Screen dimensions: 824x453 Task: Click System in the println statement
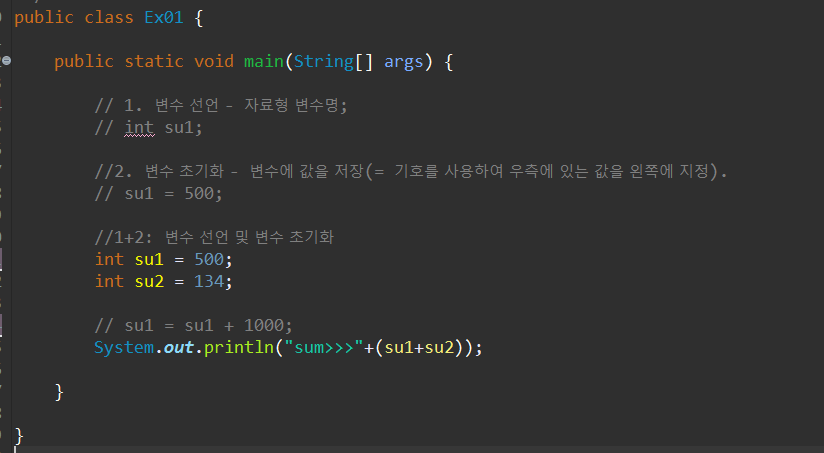124,347
